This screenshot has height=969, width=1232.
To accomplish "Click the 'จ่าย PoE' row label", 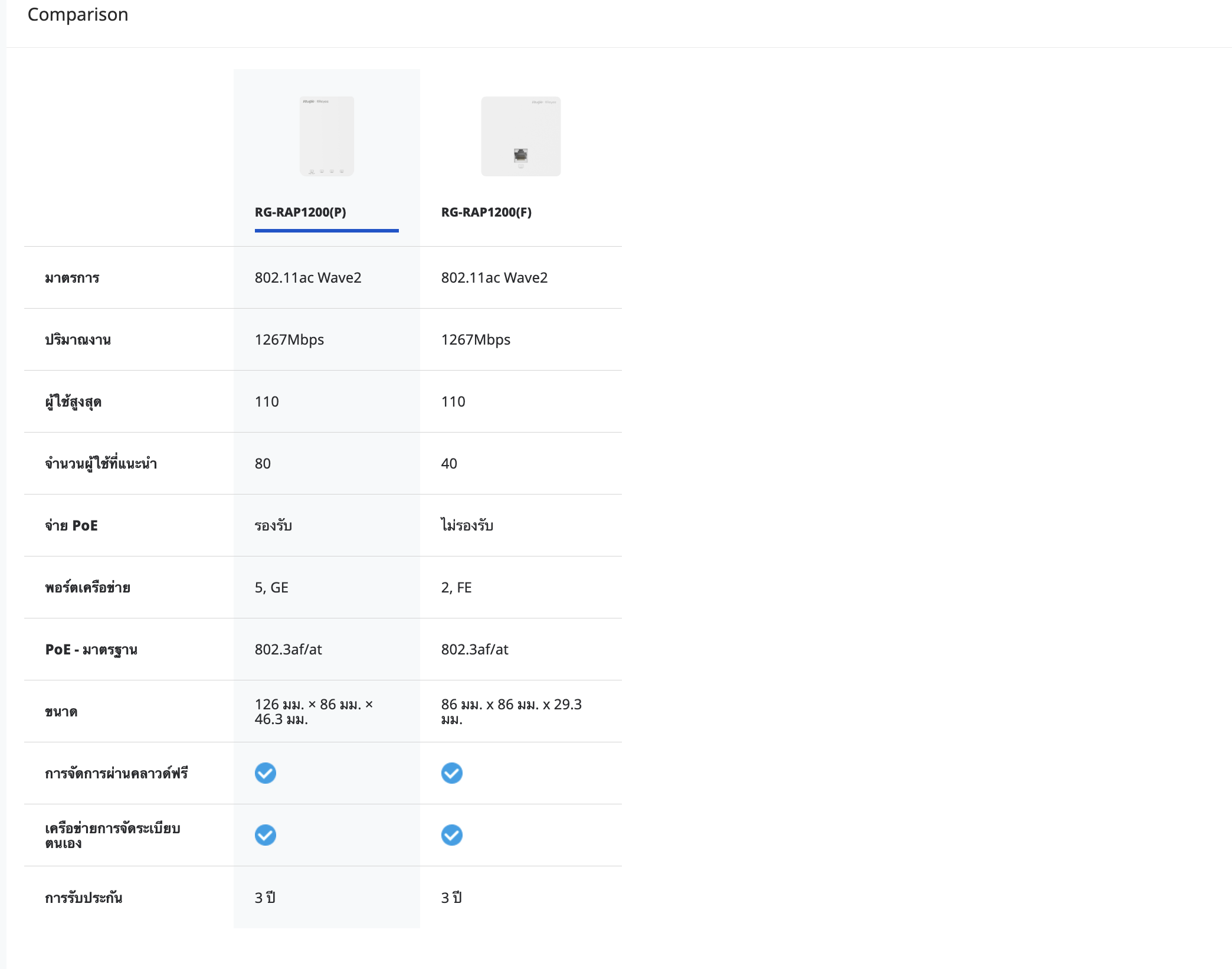I will pyautogui.click(x=71, y=525).
